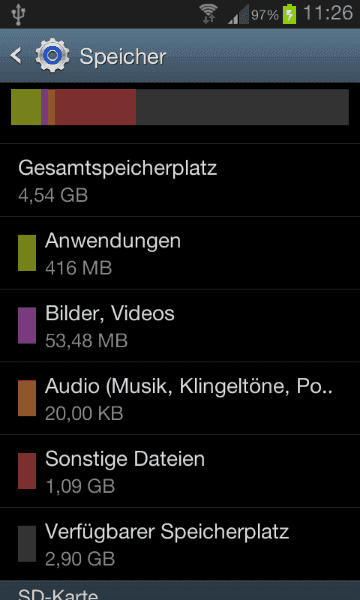
Task: Tap the 97% battery percentage text
Action: (x=265, y=15)
